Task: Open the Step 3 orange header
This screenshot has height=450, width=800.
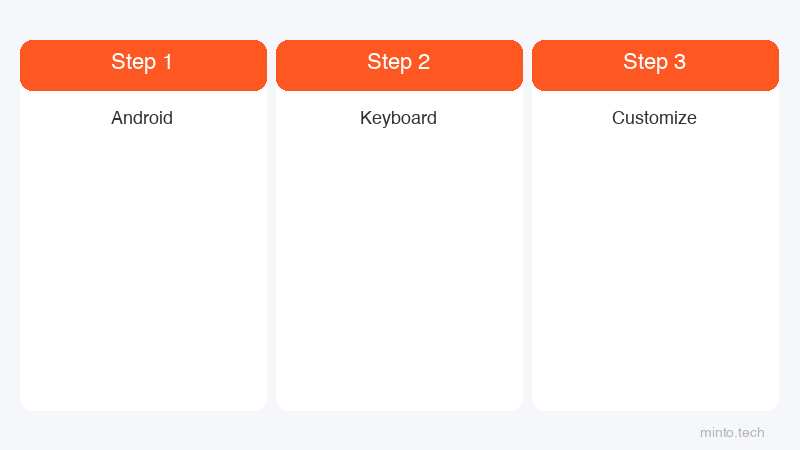Action: 656,65
